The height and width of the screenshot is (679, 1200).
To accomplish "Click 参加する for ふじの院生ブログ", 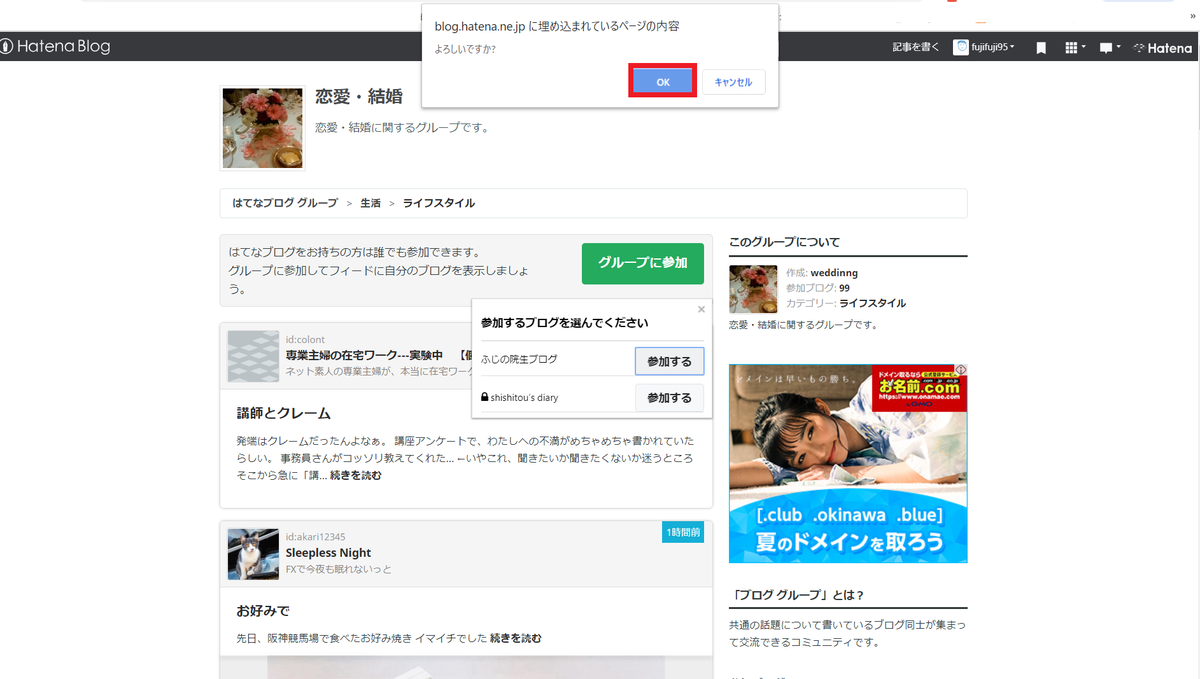I will click(x=669, y=361).
